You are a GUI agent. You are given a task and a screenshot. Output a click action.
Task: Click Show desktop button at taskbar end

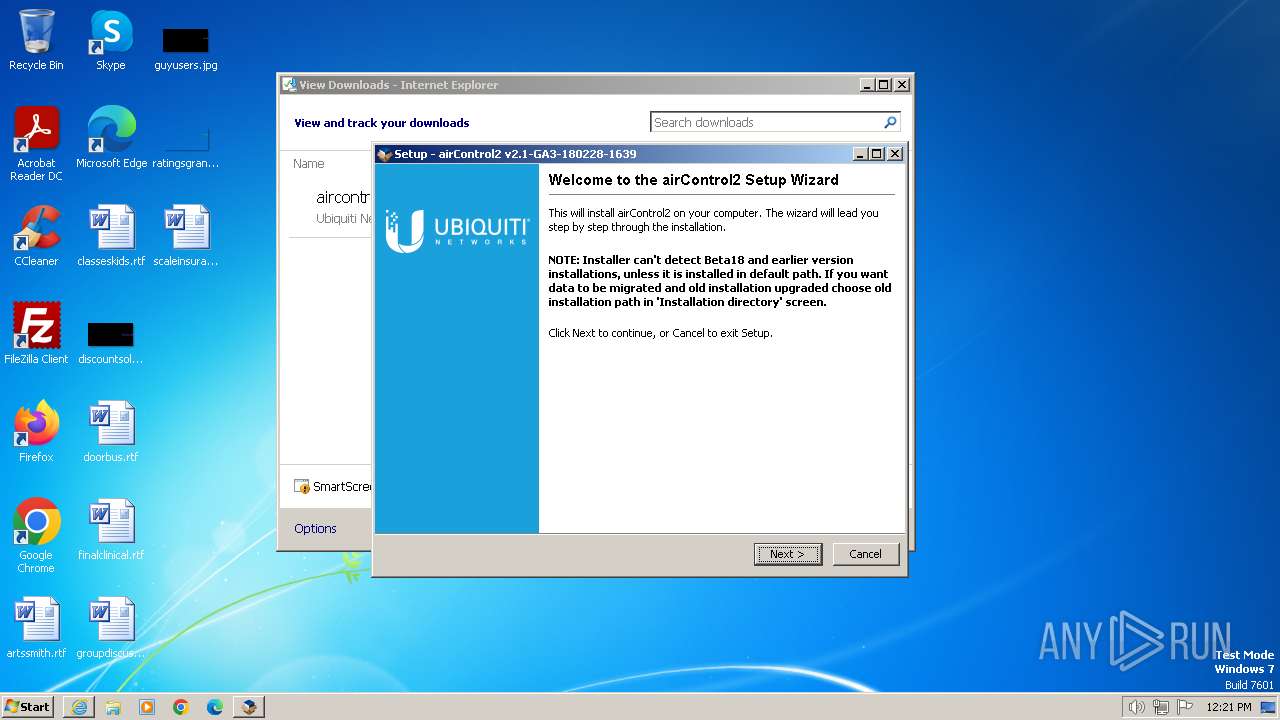point(1269,707)
